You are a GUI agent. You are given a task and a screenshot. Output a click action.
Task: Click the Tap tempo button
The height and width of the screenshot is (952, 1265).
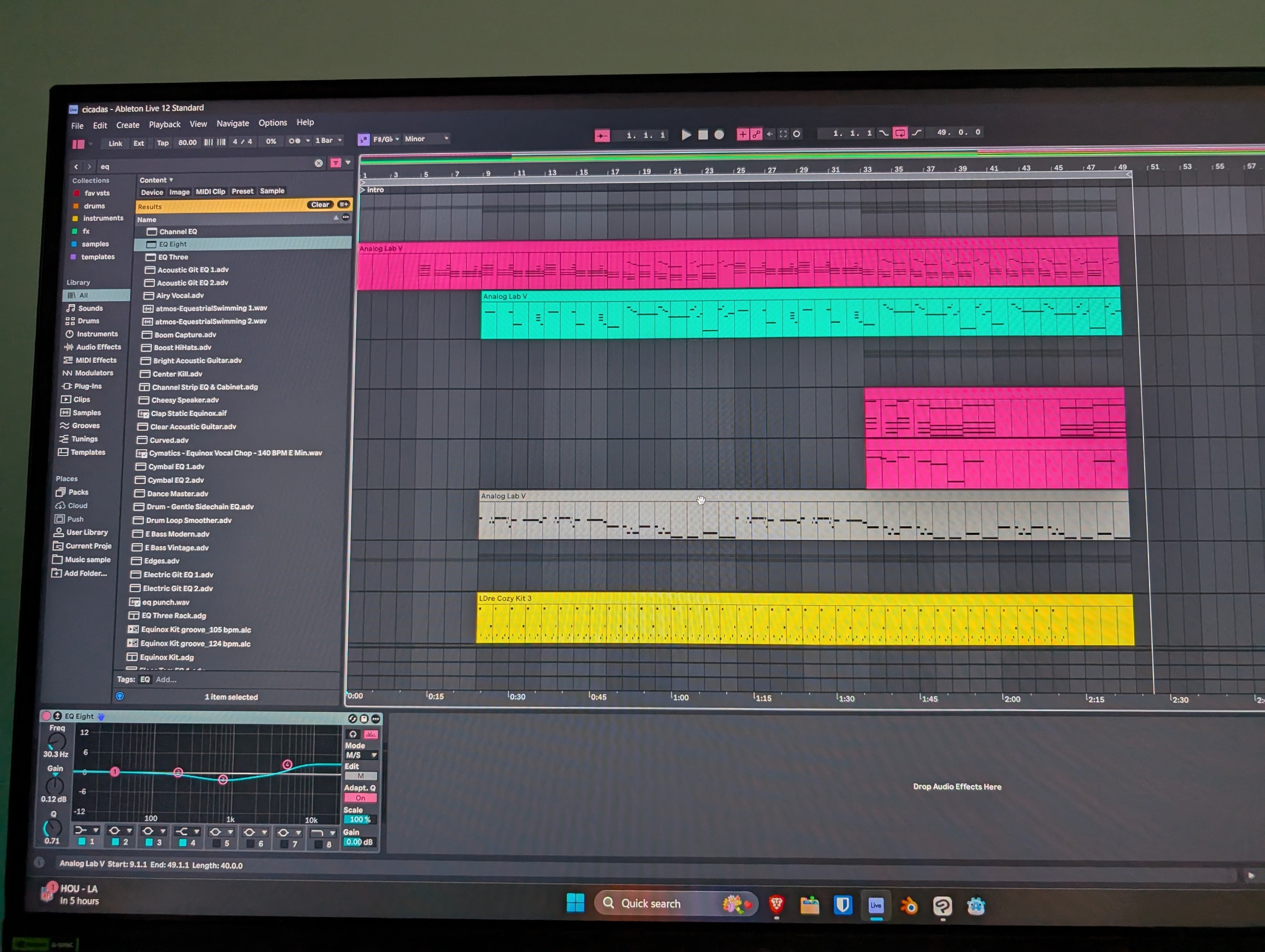pyautogui.click(x=162, y=143)
